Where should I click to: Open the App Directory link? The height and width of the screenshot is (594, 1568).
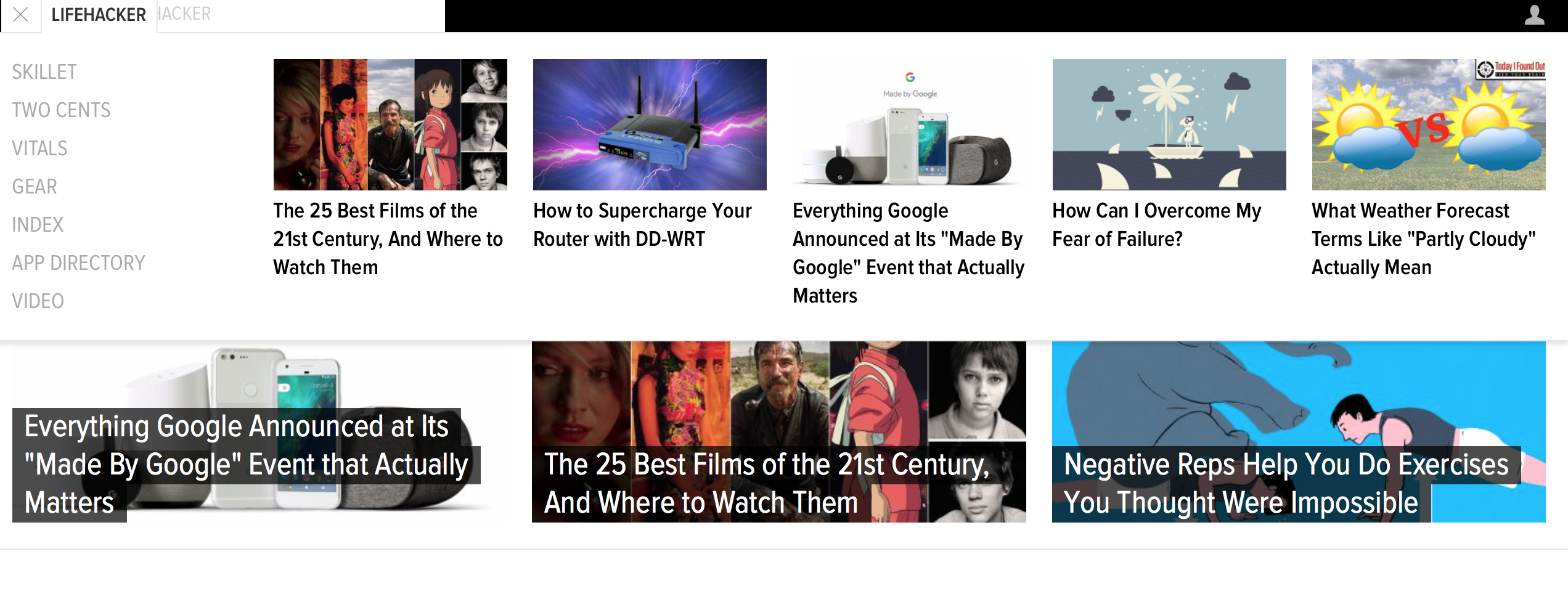(78, 263)
